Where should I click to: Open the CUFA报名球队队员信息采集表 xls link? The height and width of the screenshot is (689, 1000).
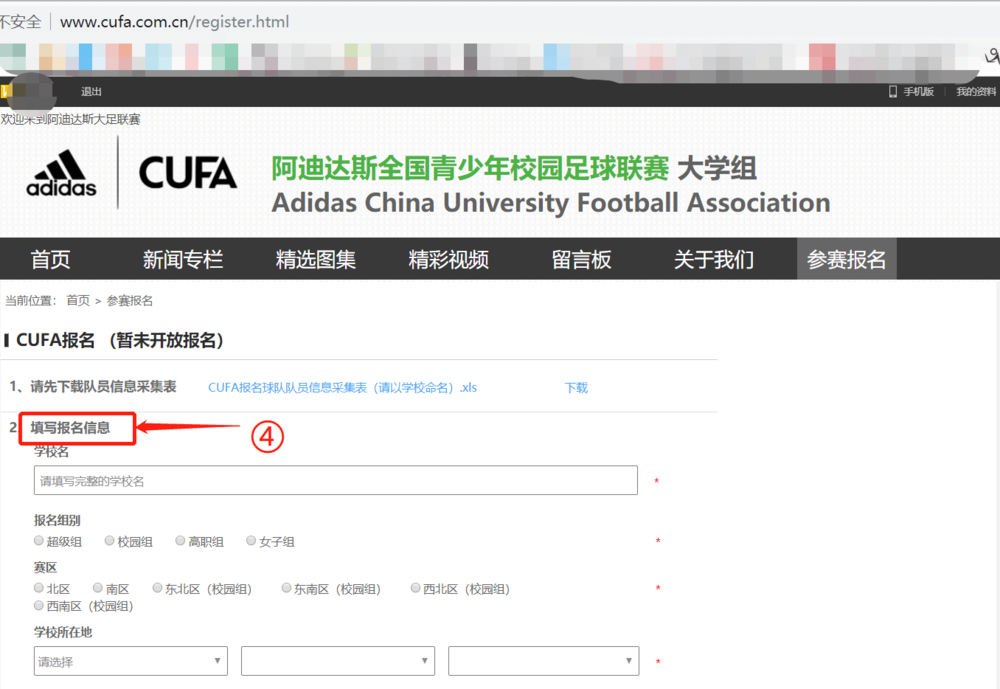(342, 388)
